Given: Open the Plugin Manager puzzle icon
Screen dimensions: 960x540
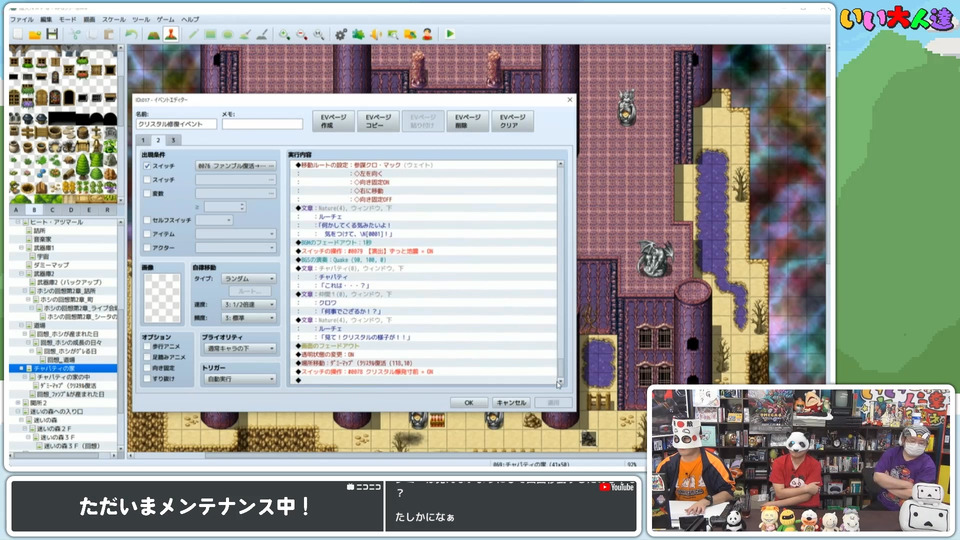Looking at the screenshot, I should (358, 34).
